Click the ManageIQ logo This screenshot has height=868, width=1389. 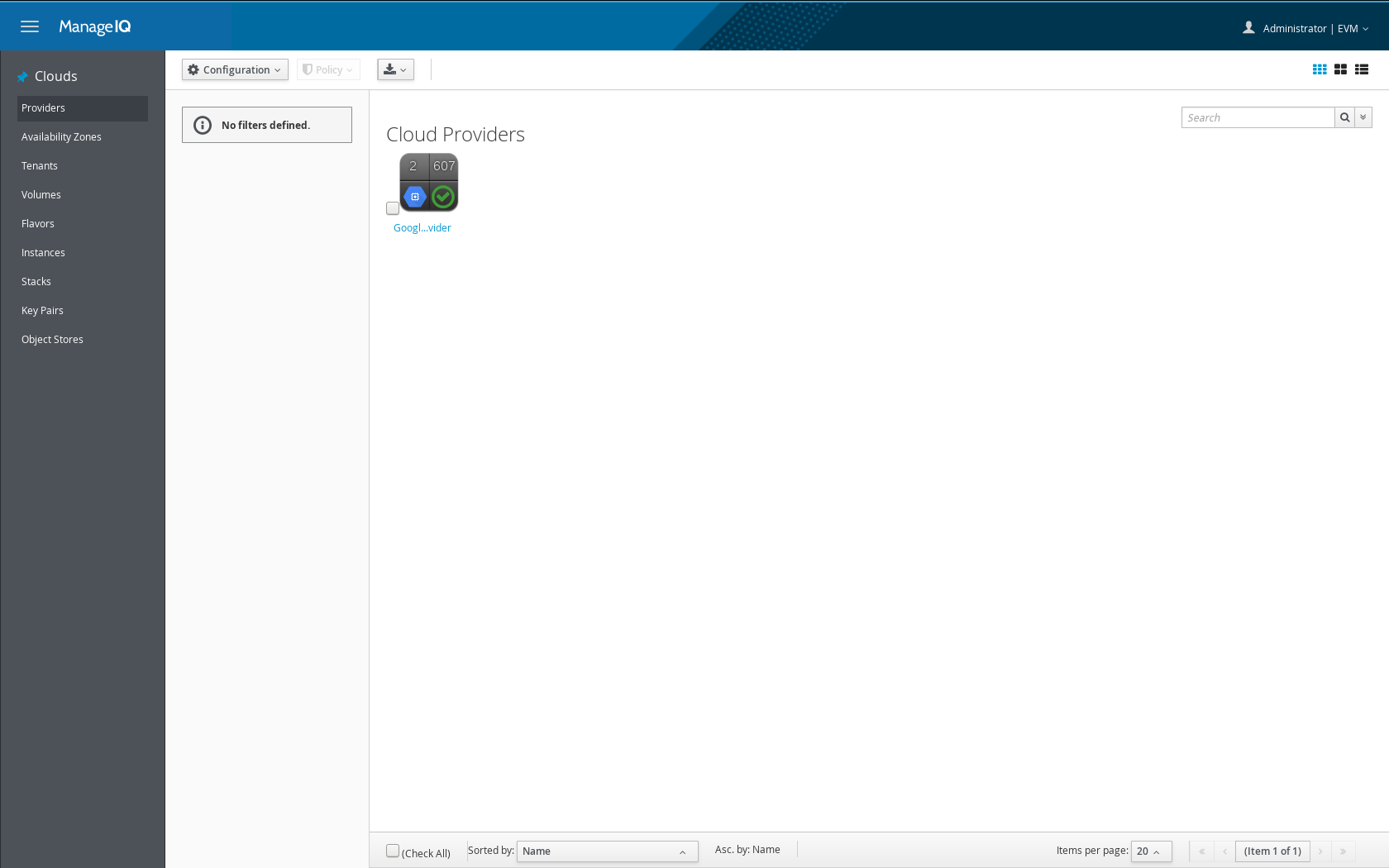pos(94,26)
